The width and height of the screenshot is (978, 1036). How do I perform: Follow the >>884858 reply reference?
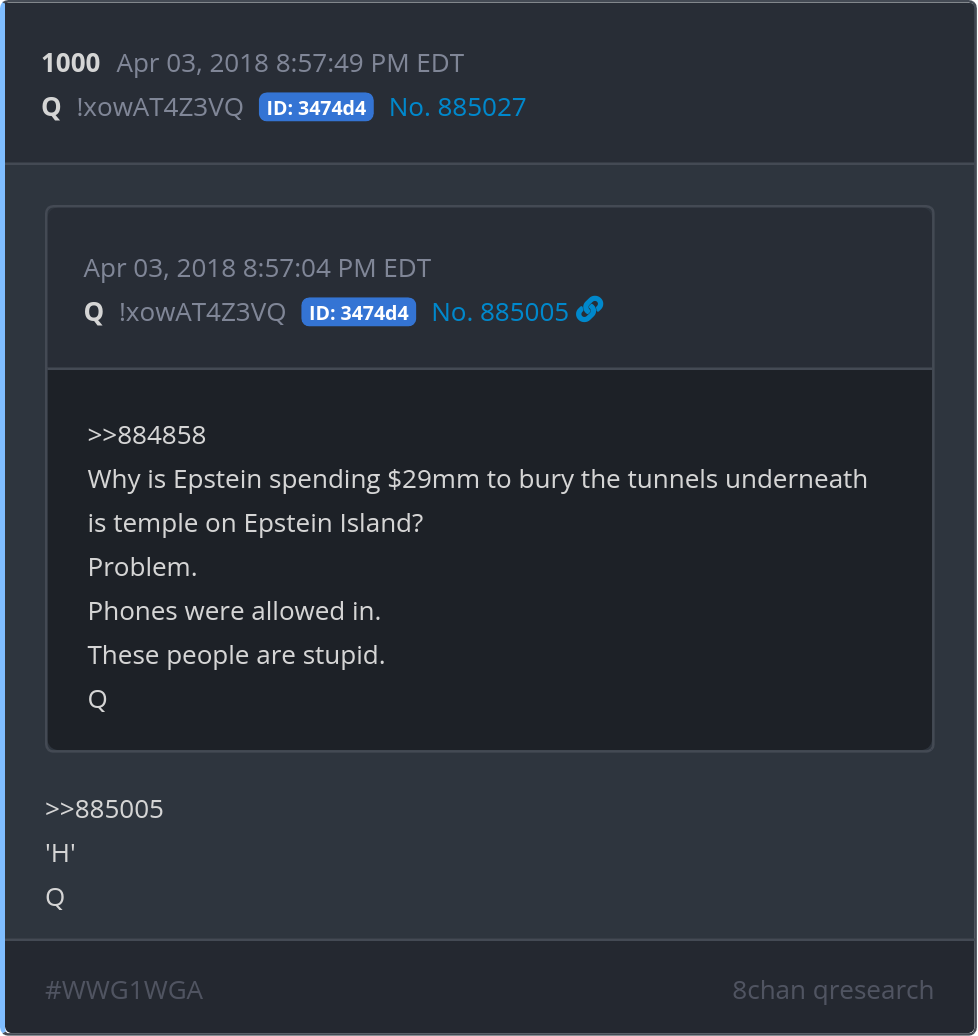[x=147, y=435]
